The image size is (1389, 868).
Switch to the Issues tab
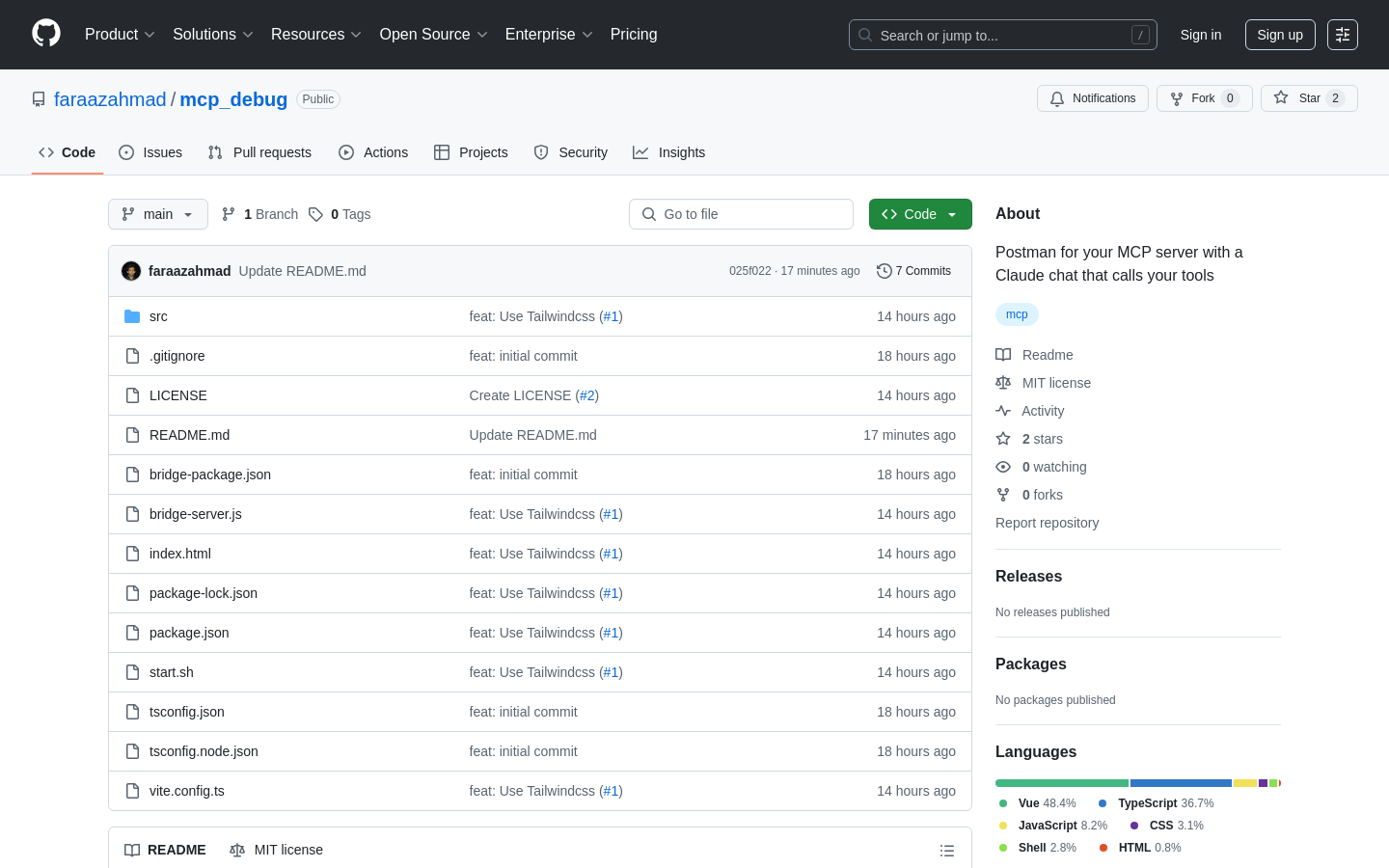150,152
